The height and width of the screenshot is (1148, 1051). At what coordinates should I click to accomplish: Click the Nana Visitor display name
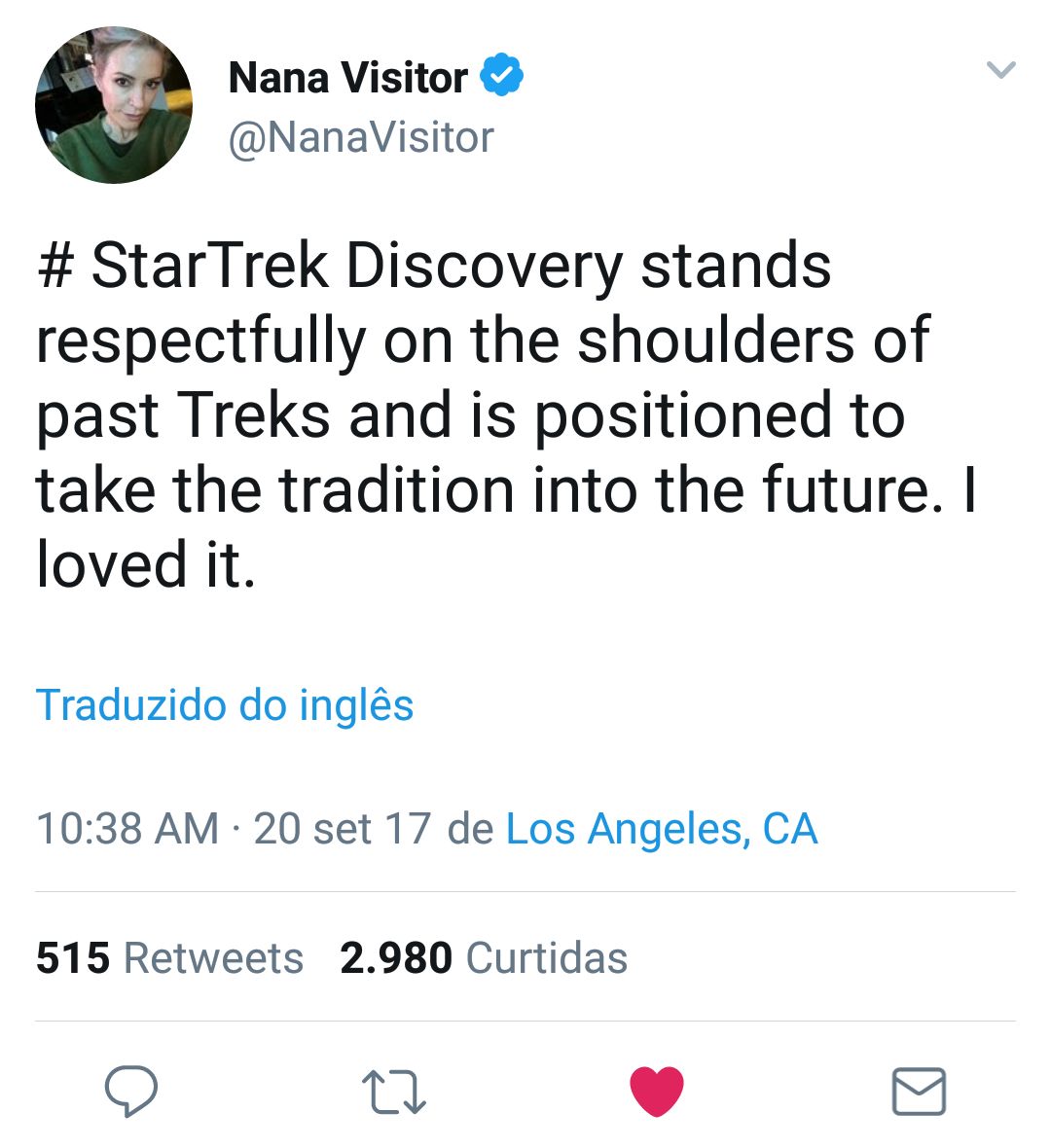(x=347, y=76)
